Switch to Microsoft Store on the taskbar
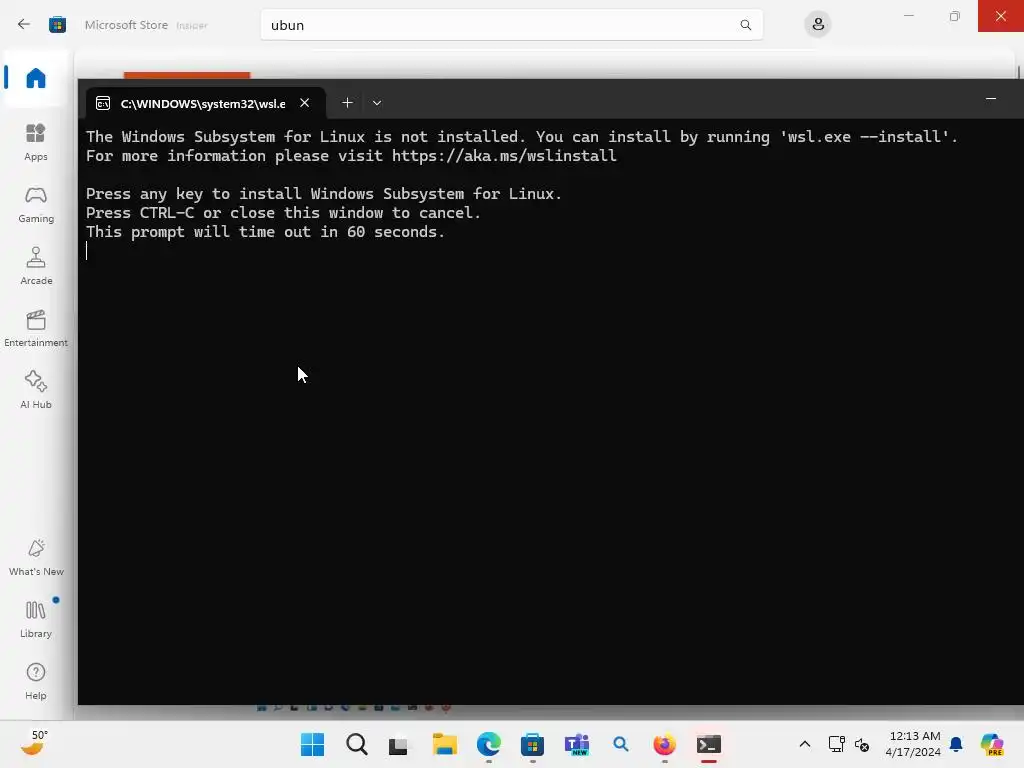This screenshot has height=768, width=1024. click(532, 744)
